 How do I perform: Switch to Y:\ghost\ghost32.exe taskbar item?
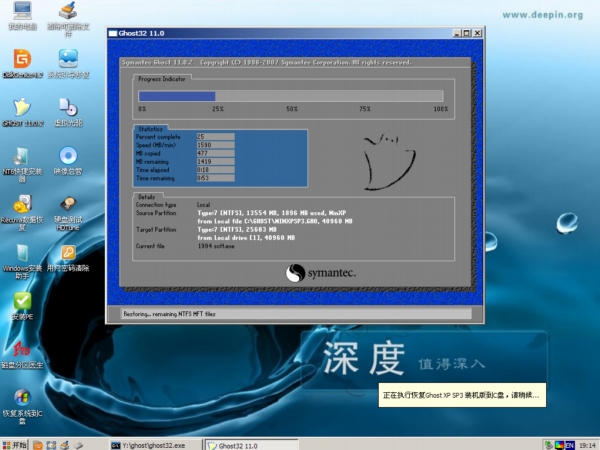pyautogui.click(x=155, y=445)
